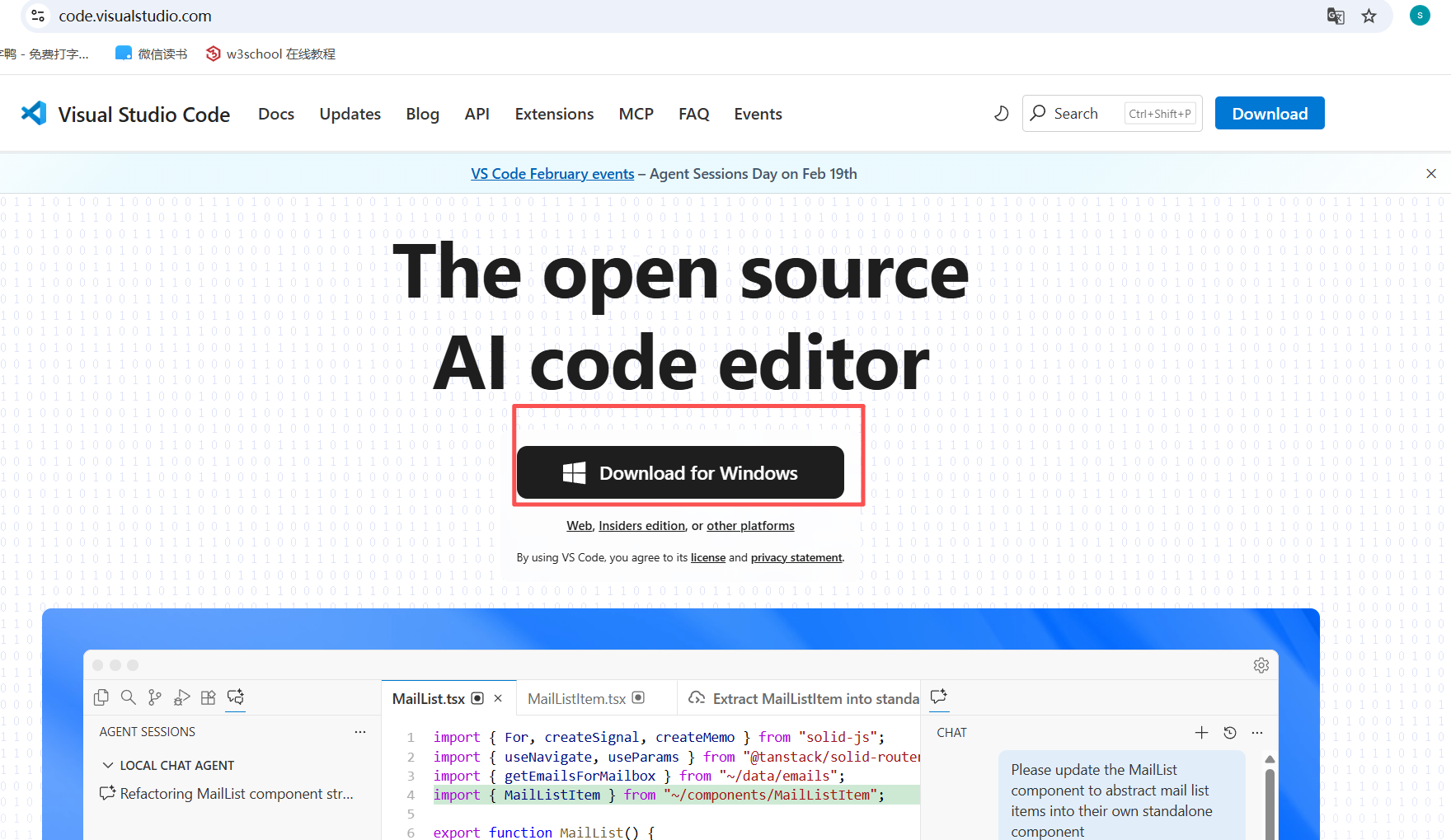The image size is (1451, 840).
Task: Click code line 1 import from solid-js
Action: [x=659, y=737]
